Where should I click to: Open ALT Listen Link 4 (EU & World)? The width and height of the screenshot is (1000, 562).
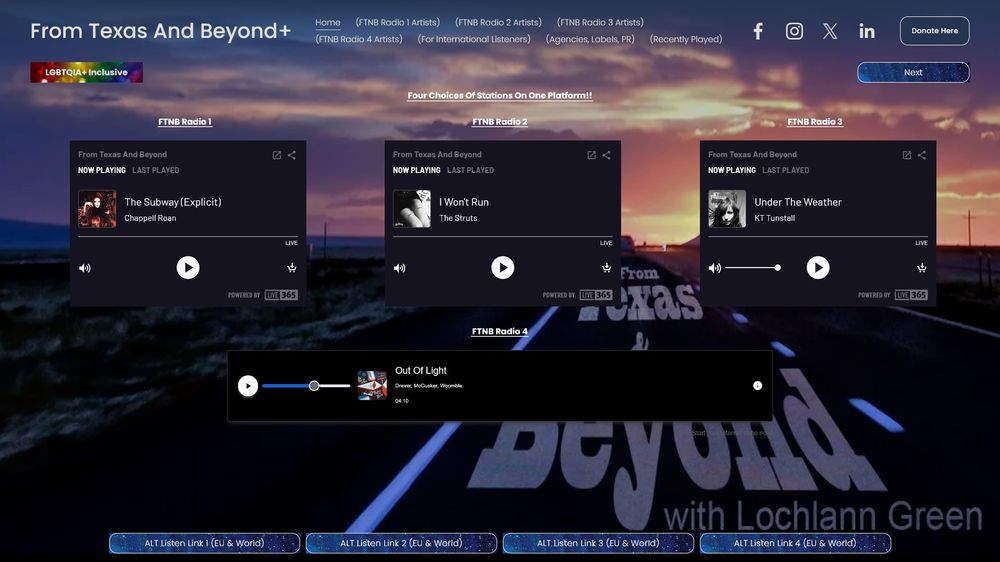[795, 543]
